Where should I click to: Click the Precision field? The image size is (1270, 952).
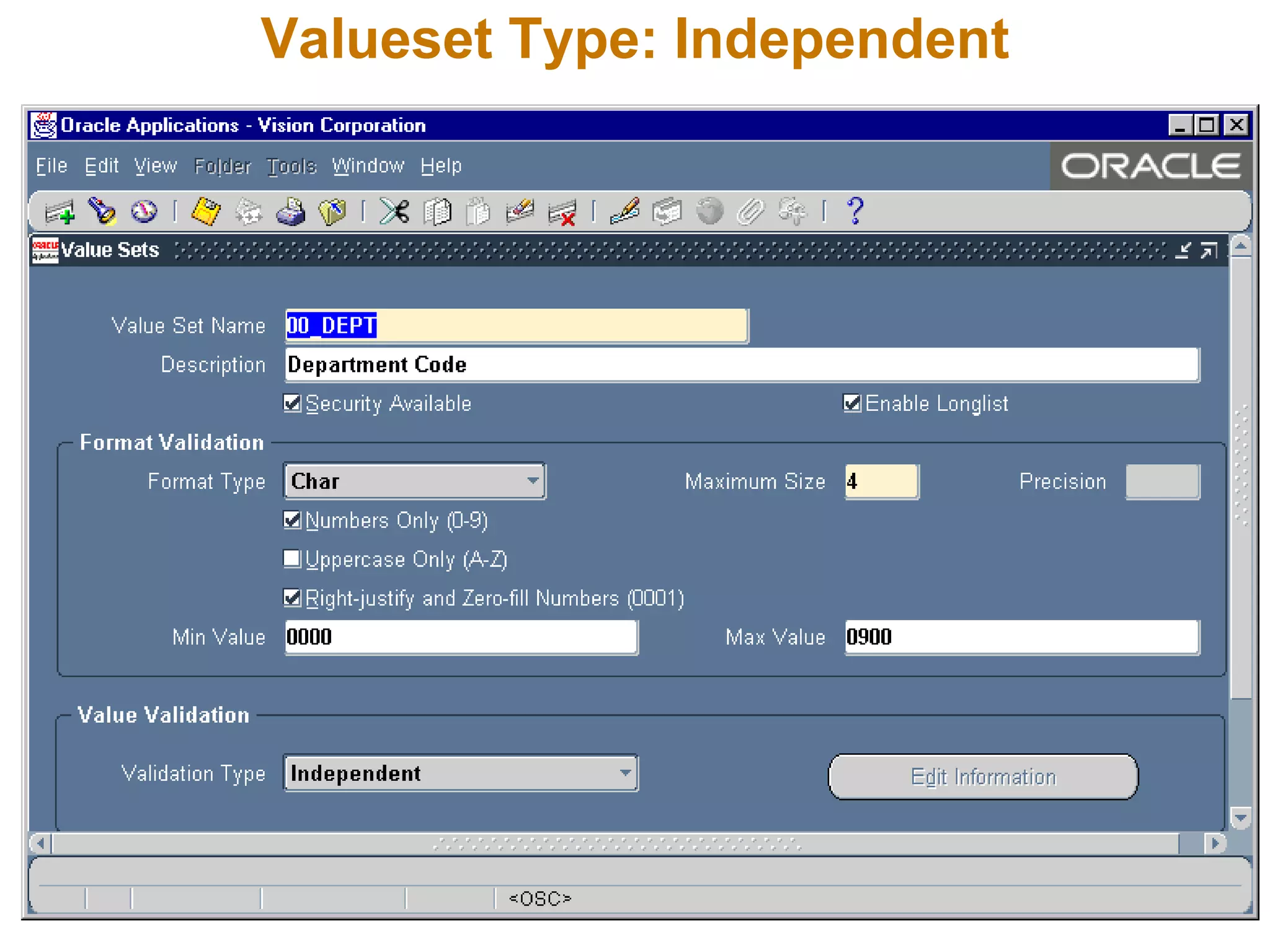(1163, 482)
